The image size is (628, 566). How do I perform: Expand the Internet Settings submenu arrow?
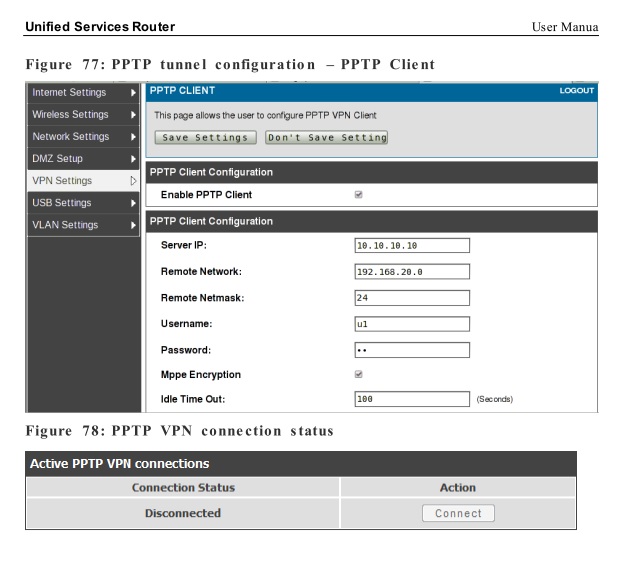tap(134, 93)
